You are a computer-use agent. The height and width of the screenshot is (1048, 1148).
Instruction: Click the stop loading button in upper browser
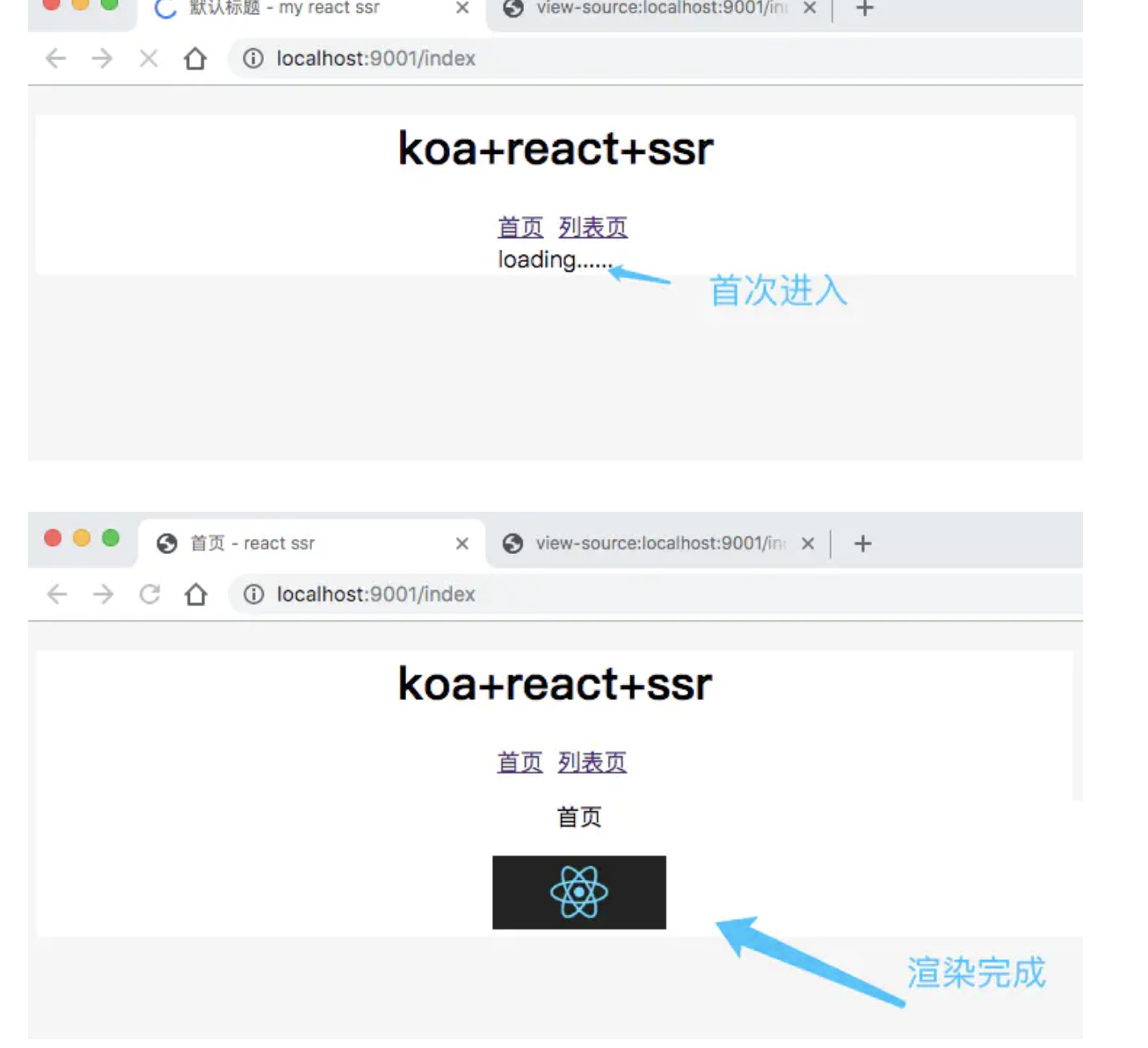tap(149, 59)
